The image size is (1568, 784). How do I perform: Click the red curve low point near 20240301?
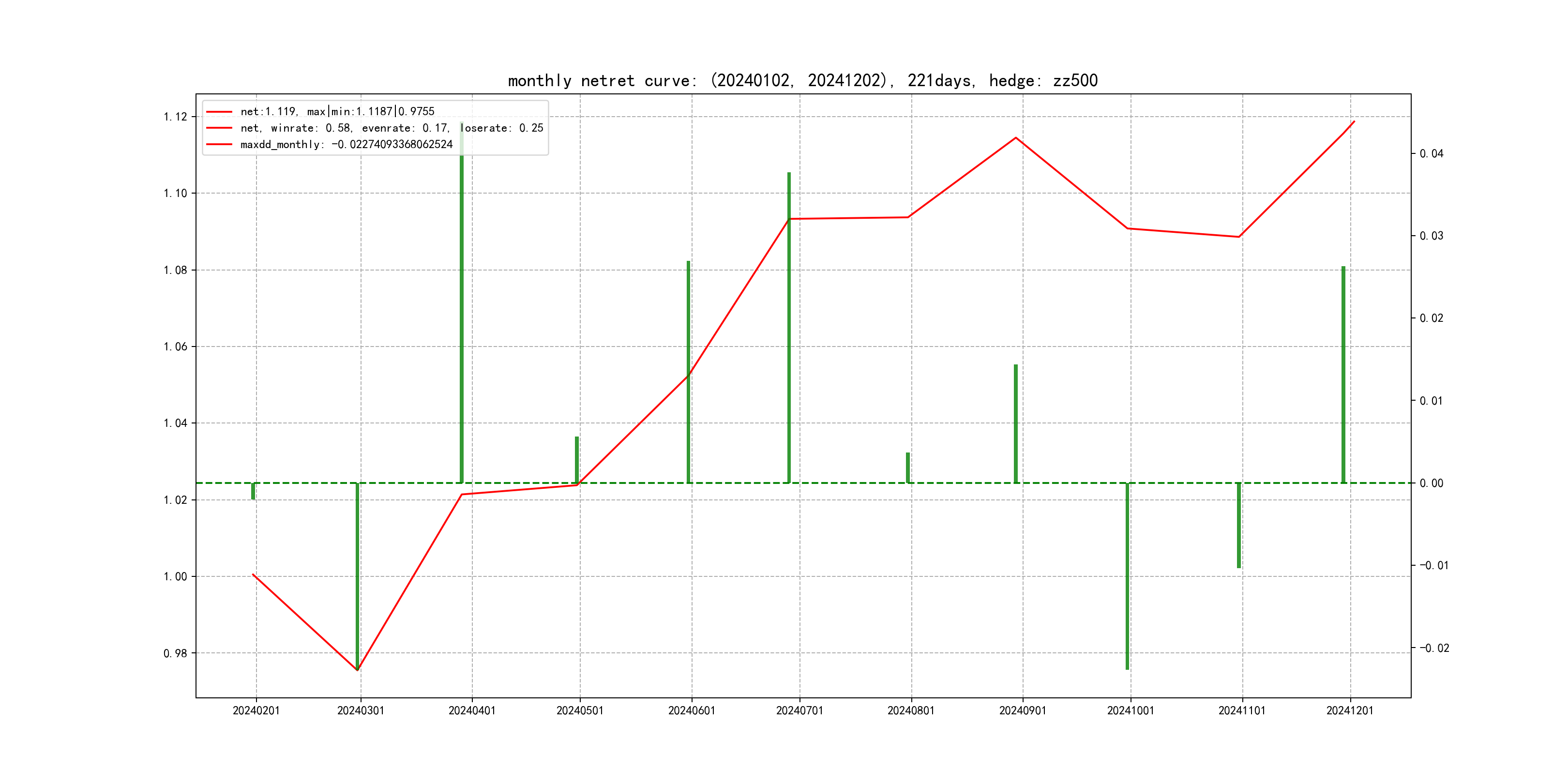(x=357, y=670)
